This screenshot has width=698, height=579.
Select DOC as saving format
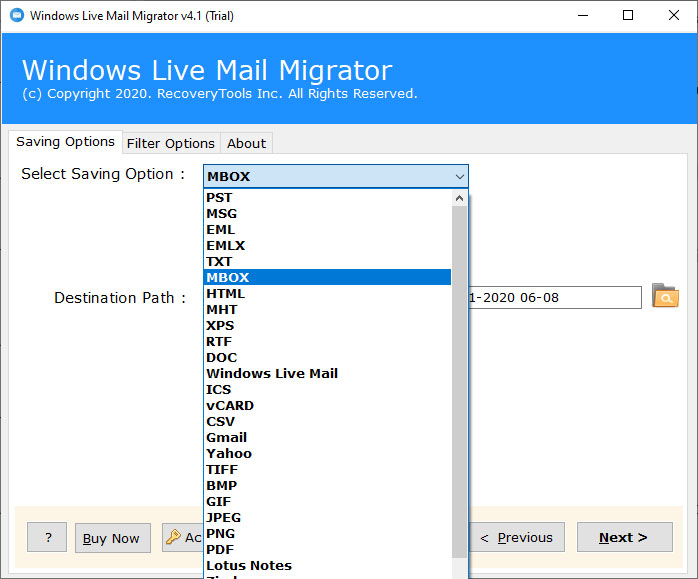point(327,358)
